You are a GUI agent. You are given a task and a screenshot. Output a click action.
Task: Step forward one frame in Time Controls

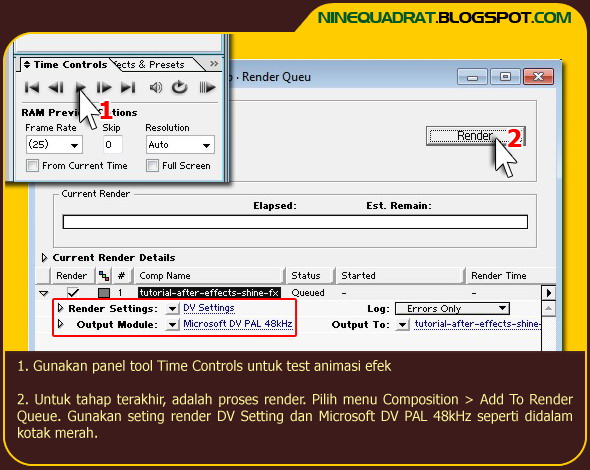104,88
